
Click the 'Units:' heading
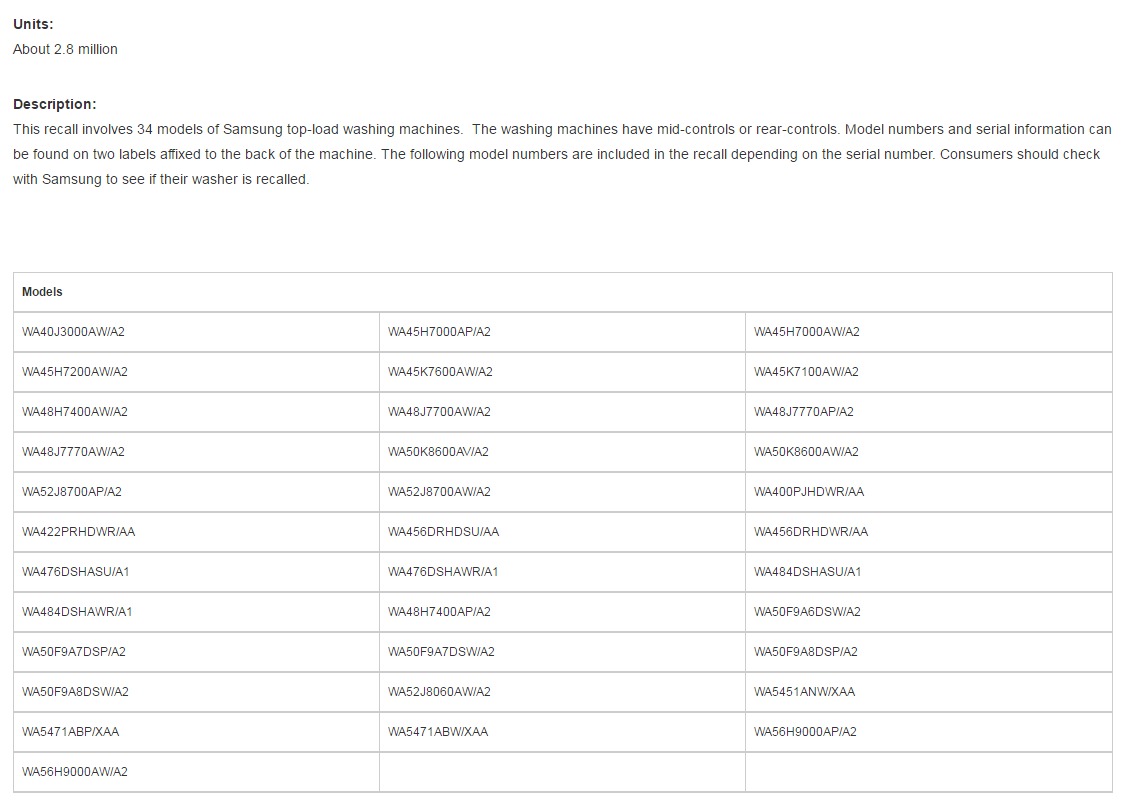[x=33, y=24]
